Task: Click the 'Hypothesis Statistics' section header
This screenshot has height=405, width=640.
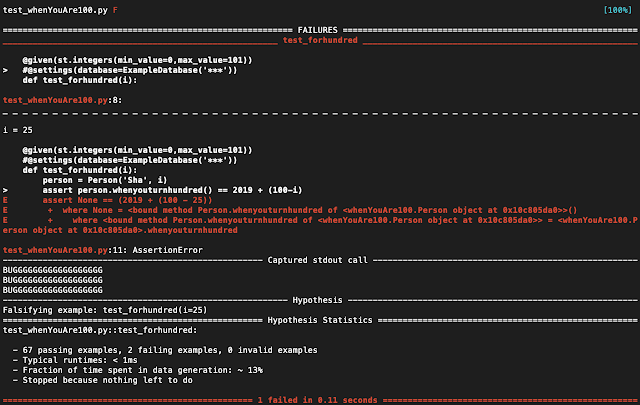Action: tap(318, 319)
